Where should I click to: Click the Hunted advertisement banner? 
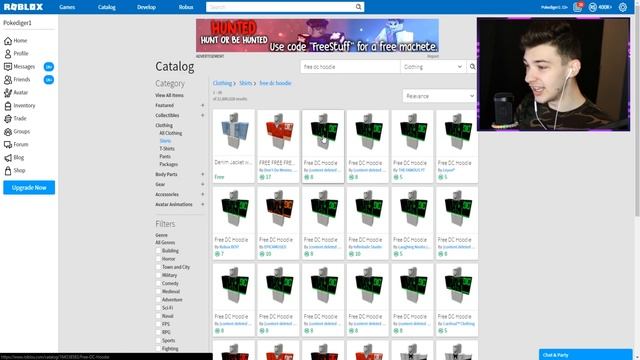coord(317,36)
